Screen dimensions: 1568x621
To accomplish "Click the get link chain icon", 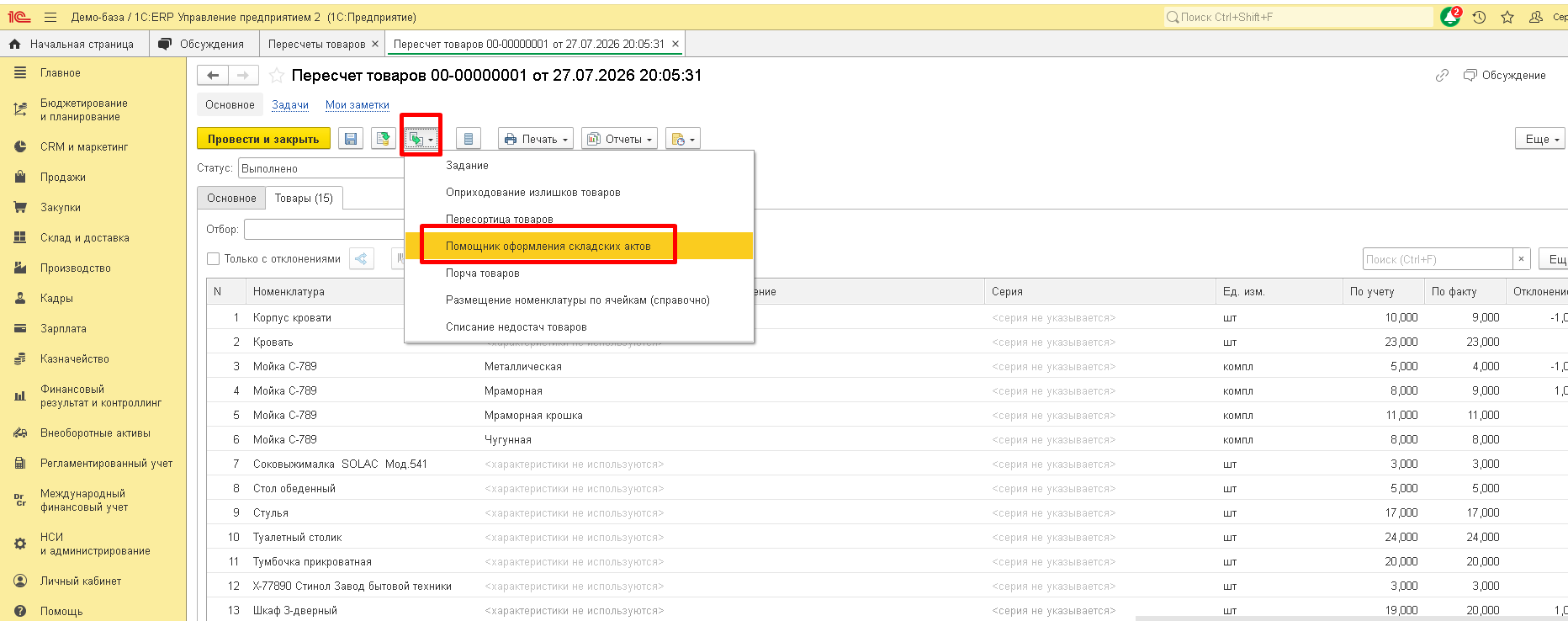I will (x=1442, y=76).
